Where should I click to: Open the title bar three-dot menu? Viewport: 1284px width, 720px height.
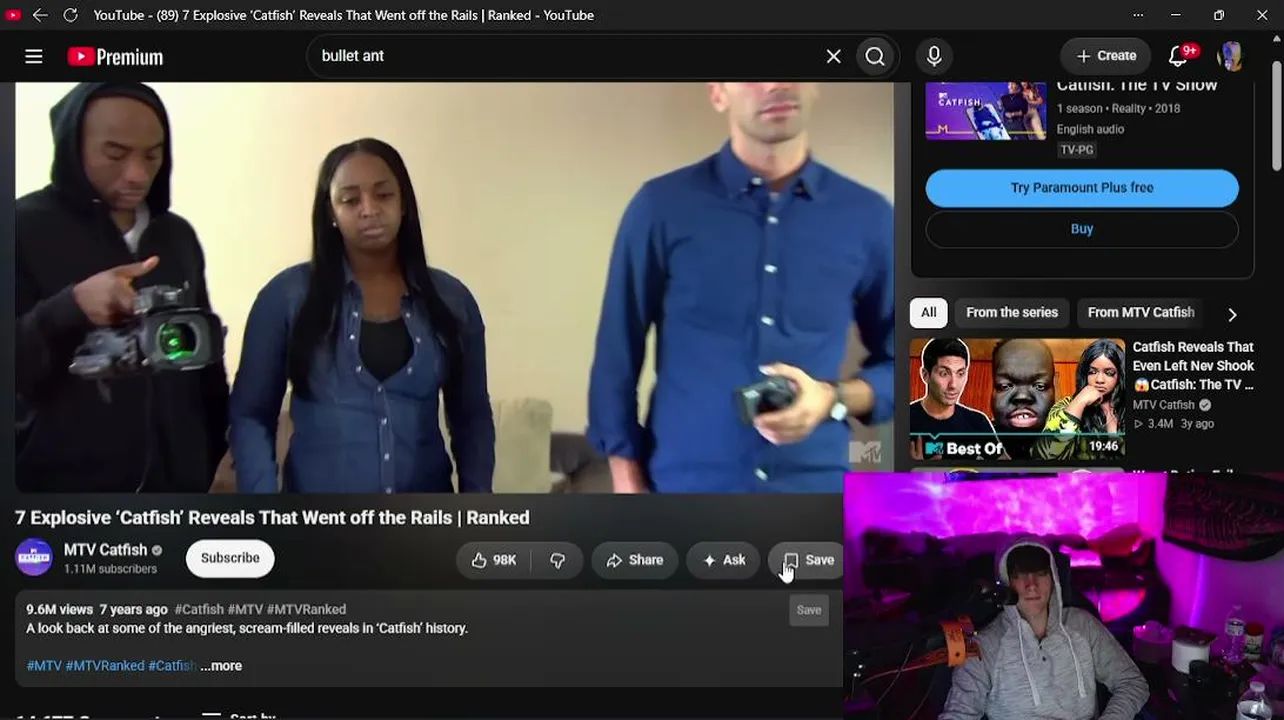click(1138, 15)
